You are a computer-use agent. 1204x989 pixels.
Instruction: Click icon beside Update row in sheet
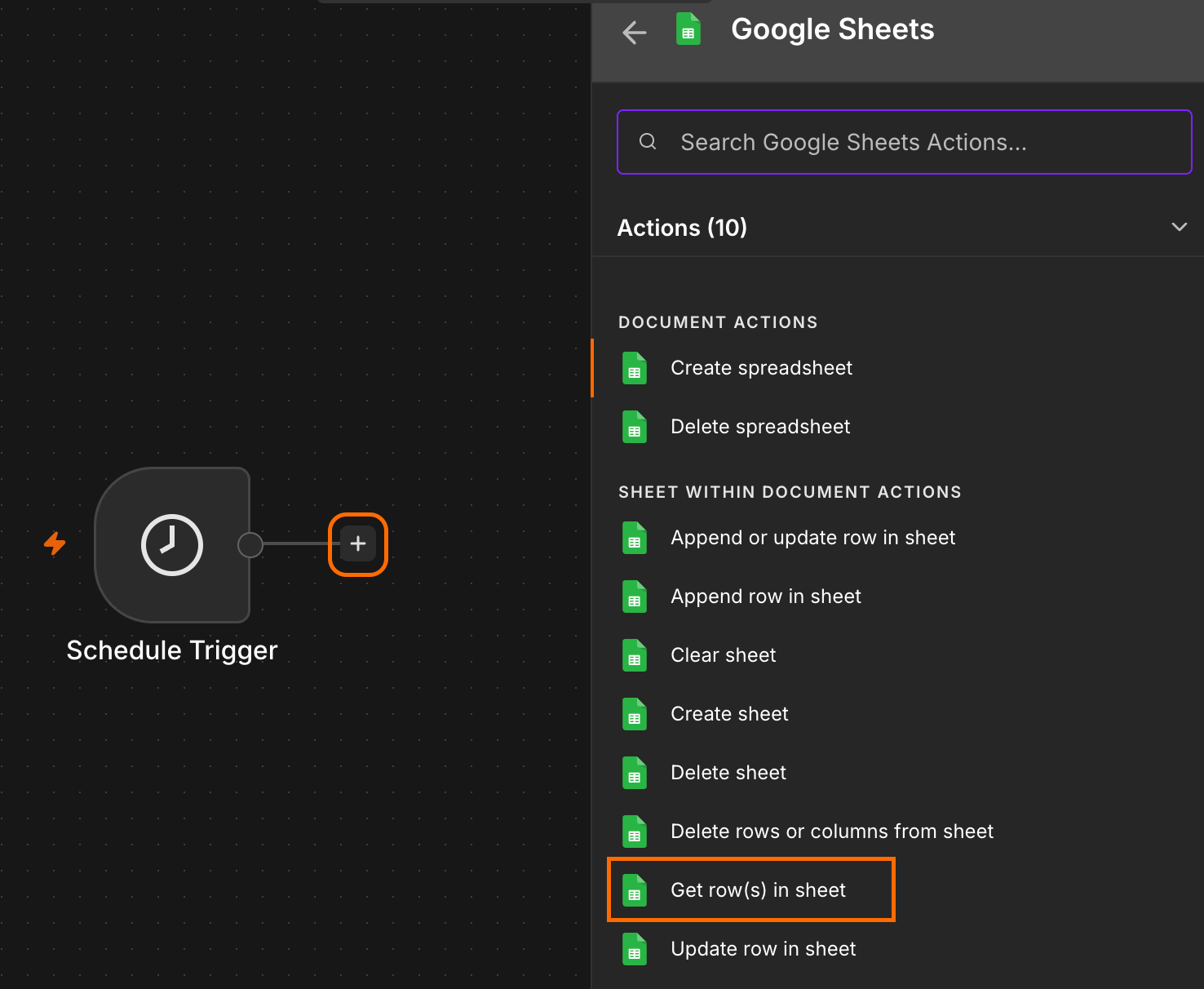(635, 949)
